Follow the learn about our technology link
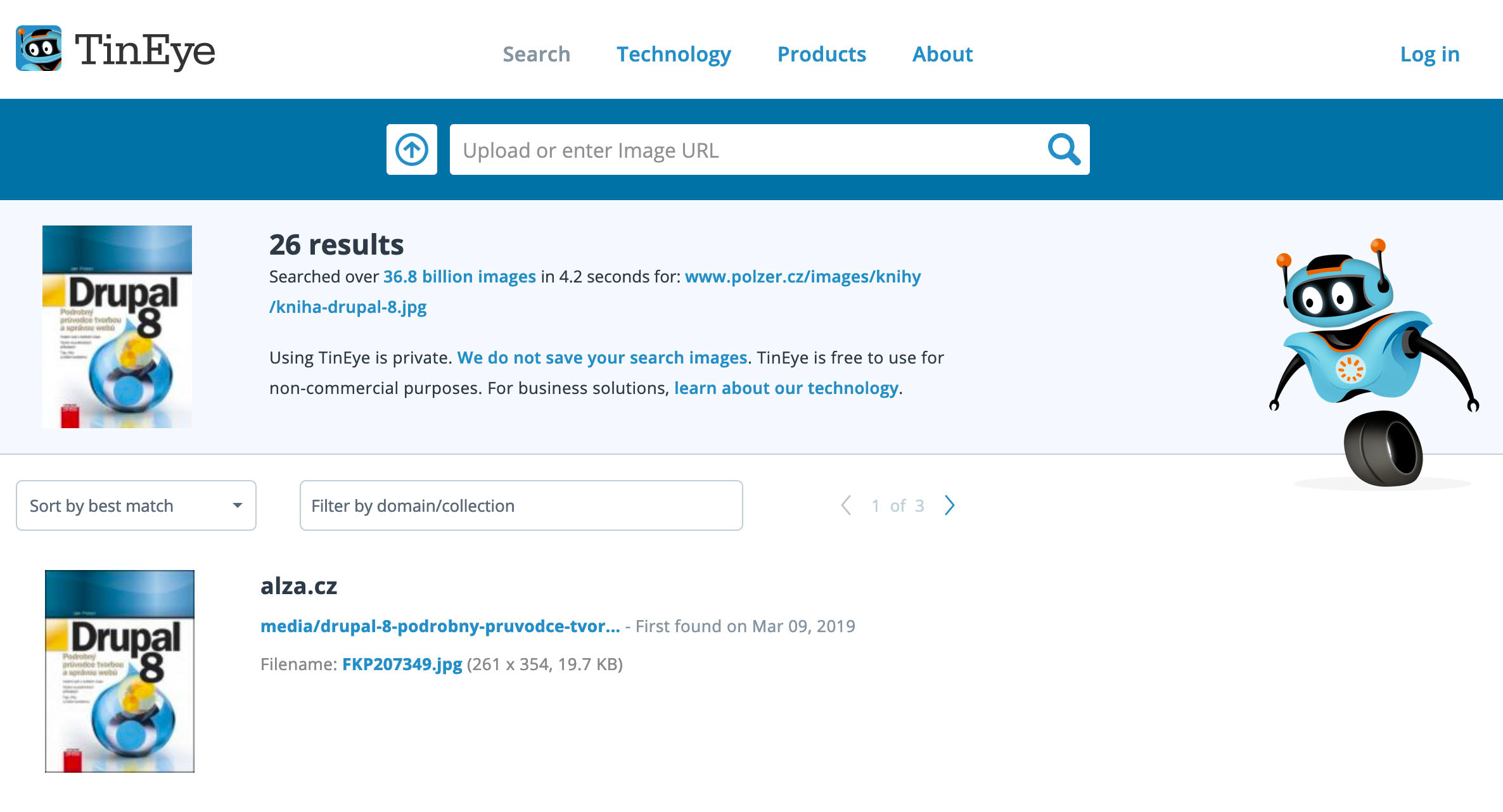This screenshot has width=1503, height=812. click(786, 388)
